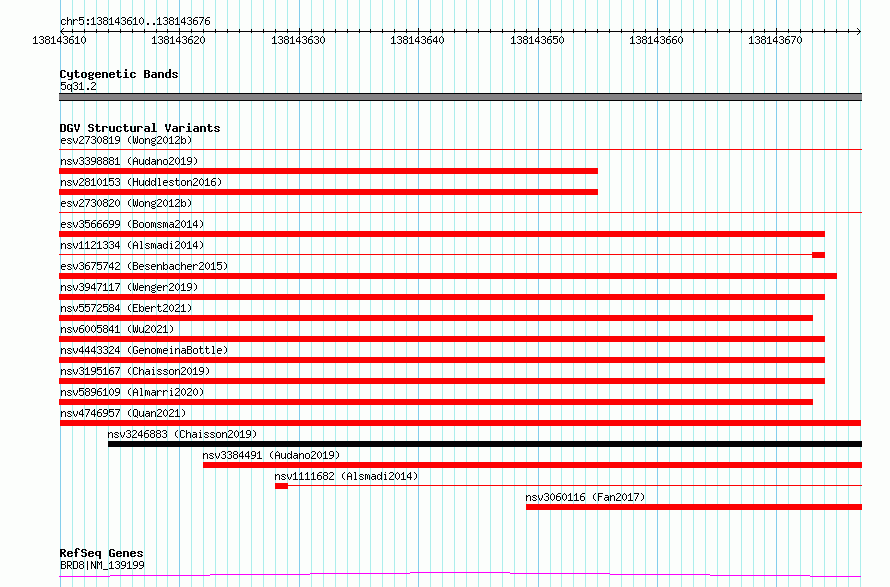Open variant nsv6005841 (Wu2021)
Viewport: 890px width, 587px height.
[x=117, y=329]
